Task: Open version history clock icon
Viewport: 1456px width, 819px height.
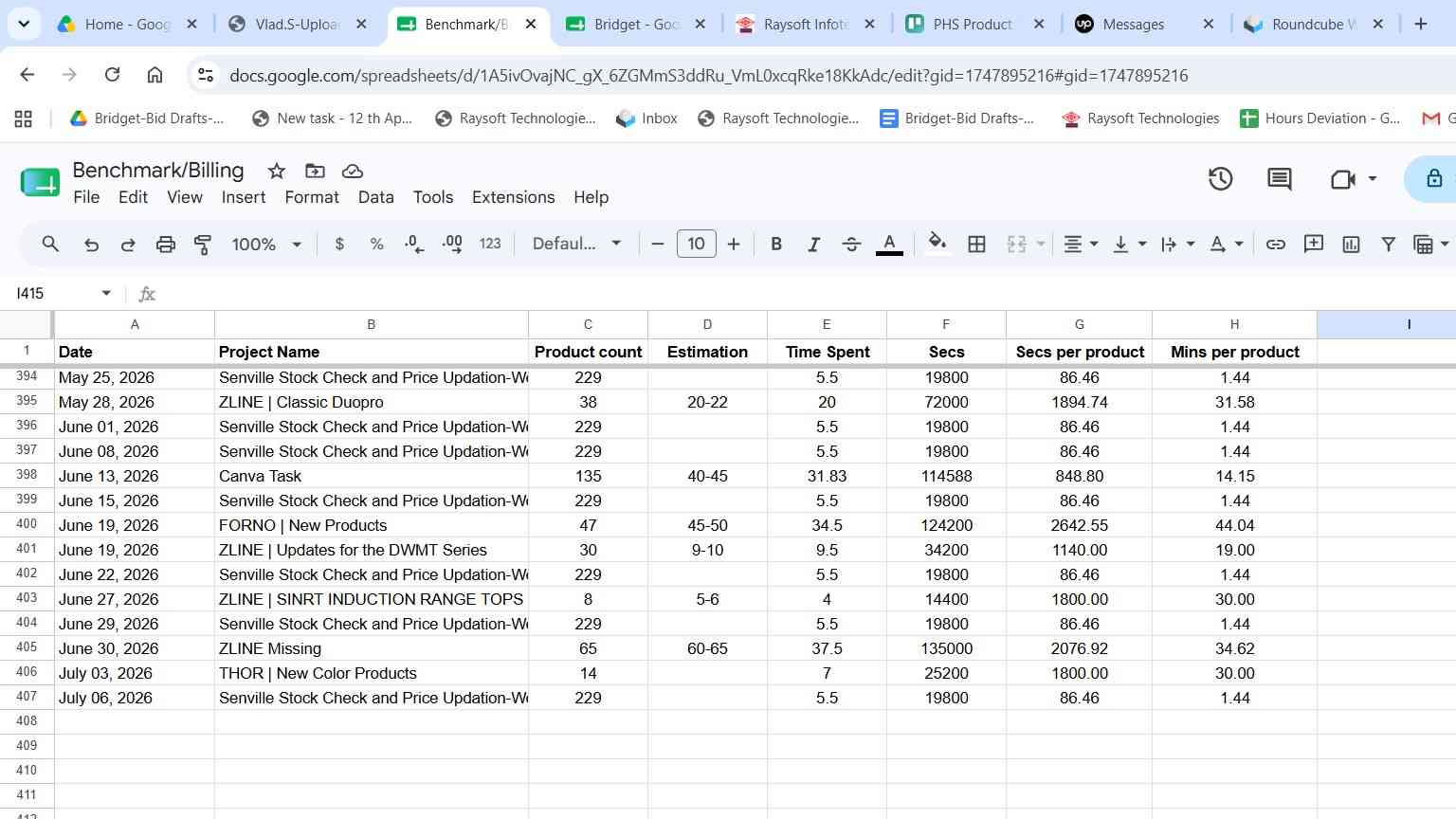Action: click(1220, 179)
